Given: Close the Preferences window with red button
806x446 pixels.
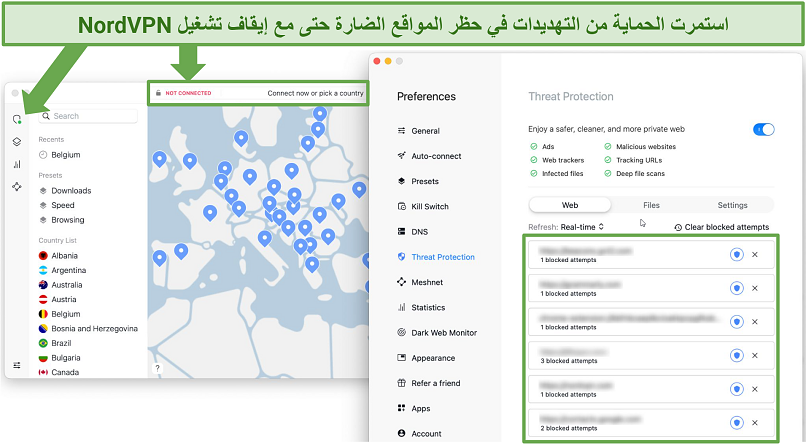Looking at the screenshot, I should (x=377, y=61).
